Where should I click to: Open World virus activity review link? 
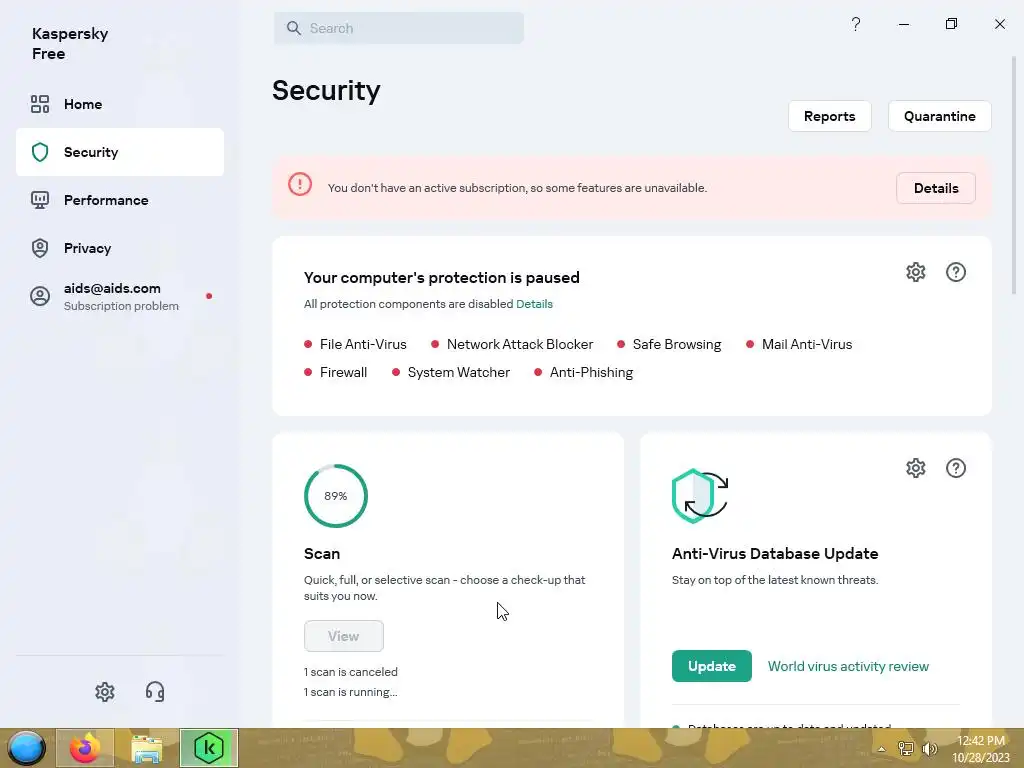tap(848, 666)
